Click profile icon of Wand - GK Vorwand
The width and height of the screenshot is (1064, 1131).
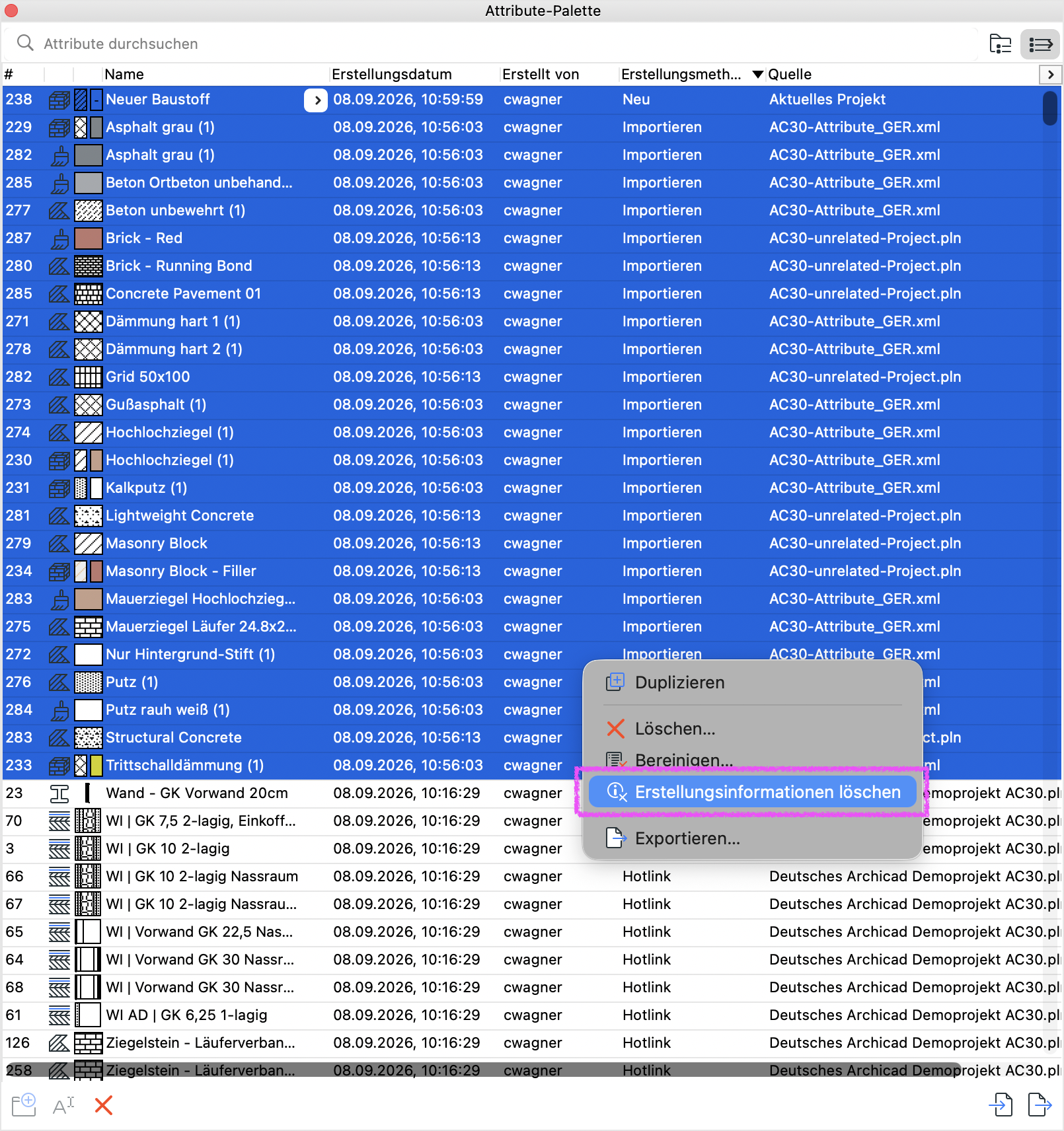click(59, 793)
